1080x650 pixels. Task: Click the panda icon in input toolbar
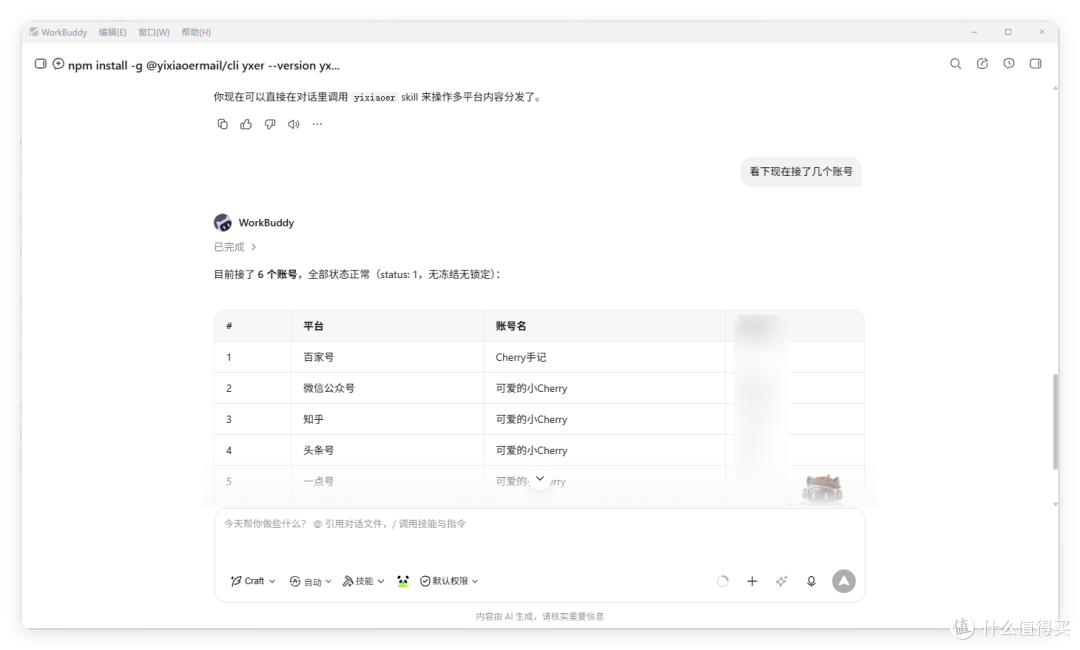click(403, 581)
